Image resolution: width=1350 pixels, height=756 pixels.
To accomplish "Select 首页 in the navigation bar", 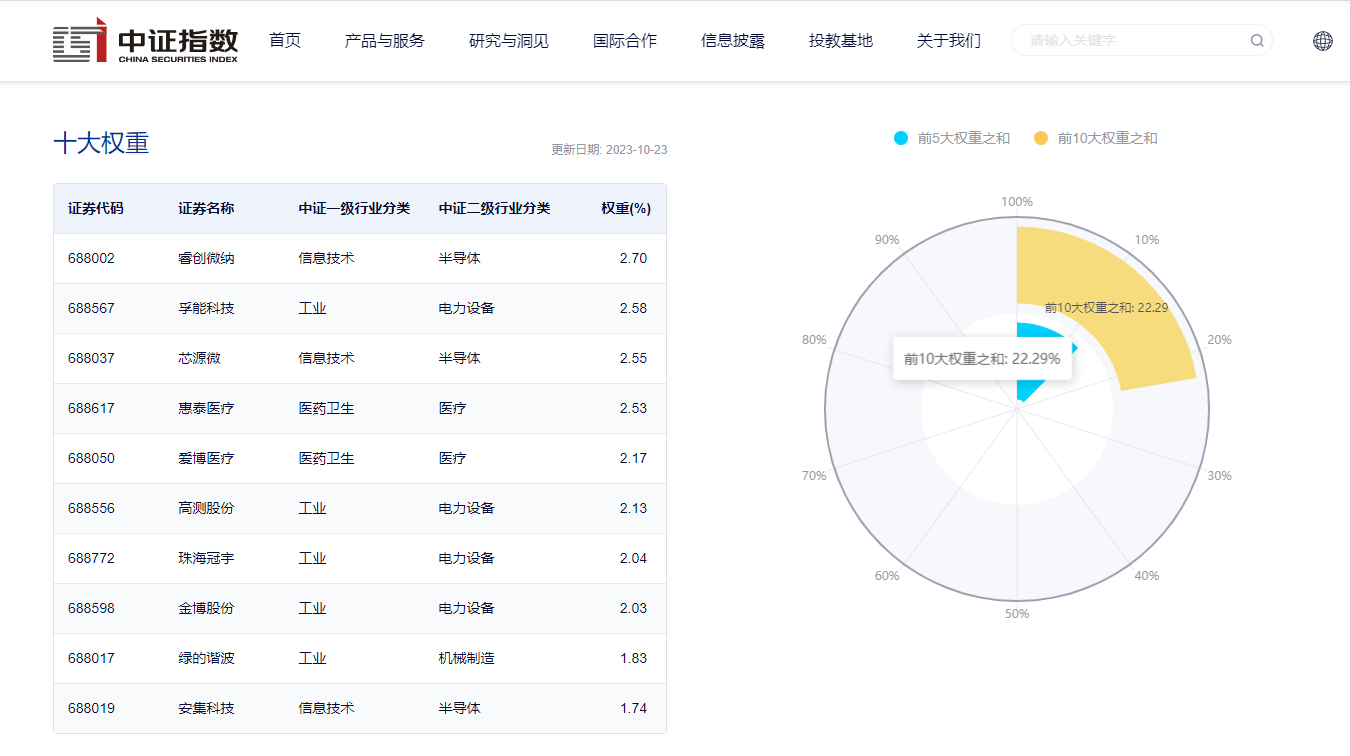I will pyautogui.click(x=284, y=41).
